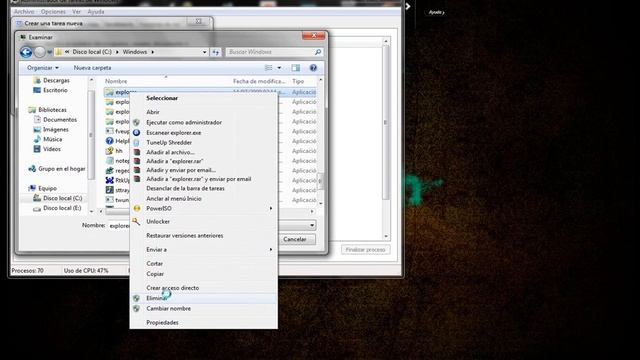
Task: Select Escritorio in the navigation pane
Action: (55, 90)
